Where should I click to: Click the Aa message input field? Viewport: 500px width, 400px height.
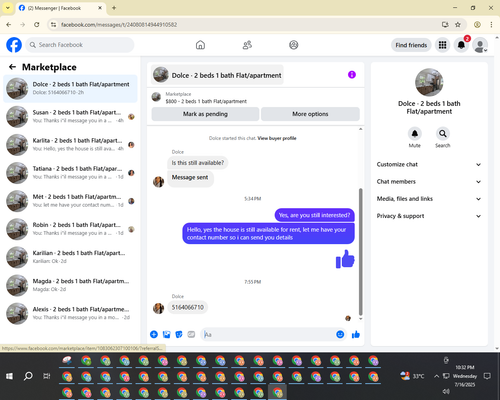click(x=268, y=334)
